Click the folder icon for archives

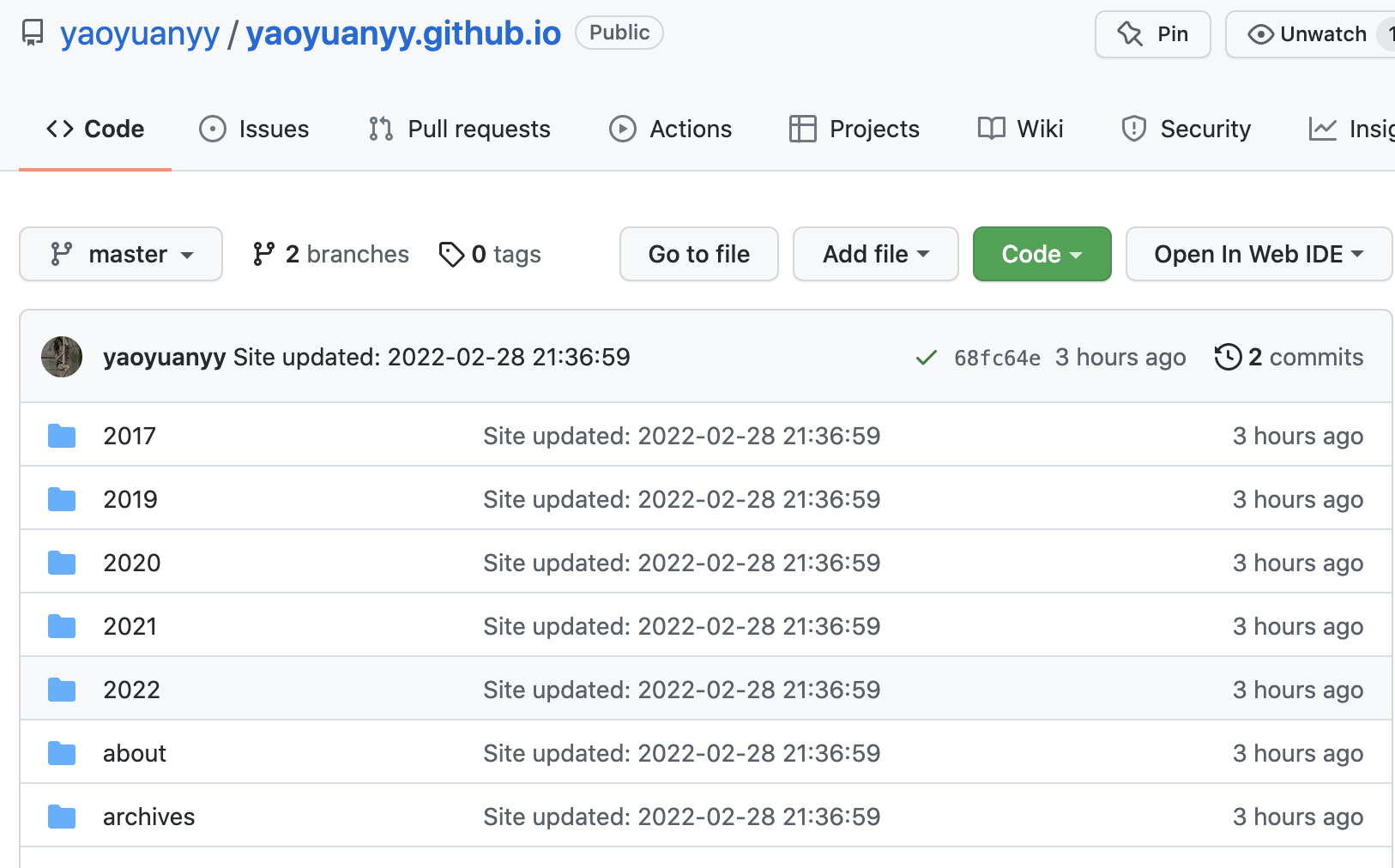tap(62, 817)
